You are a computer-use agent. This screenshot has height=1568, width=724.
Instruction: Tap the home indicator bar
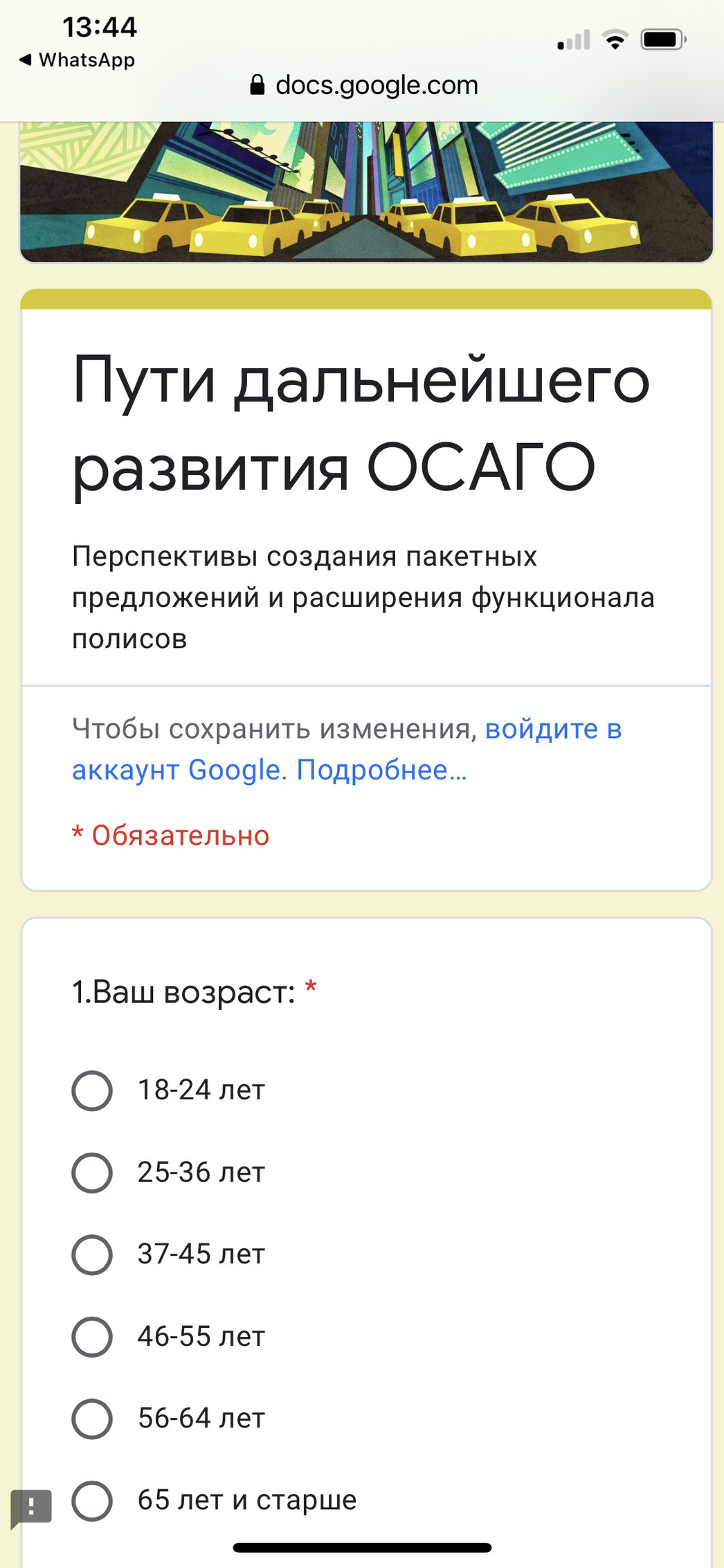(362, 1548)
